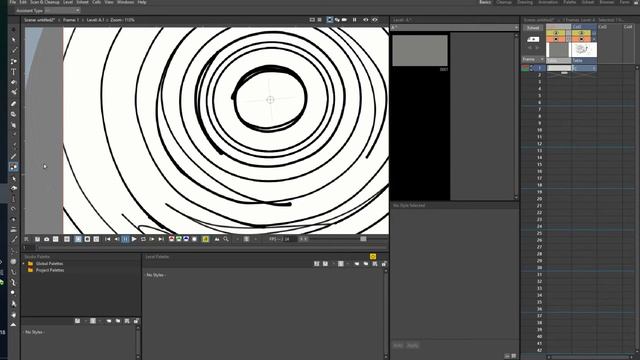Click the camera snapshot icon below the viewer

click(x=47, y=239)
